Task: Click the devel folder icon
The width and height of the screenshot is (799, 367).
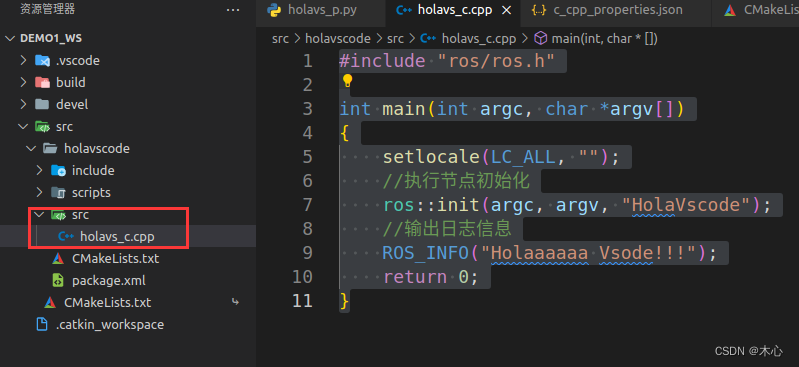Action: pyautogui.click(x=42, y=104)
